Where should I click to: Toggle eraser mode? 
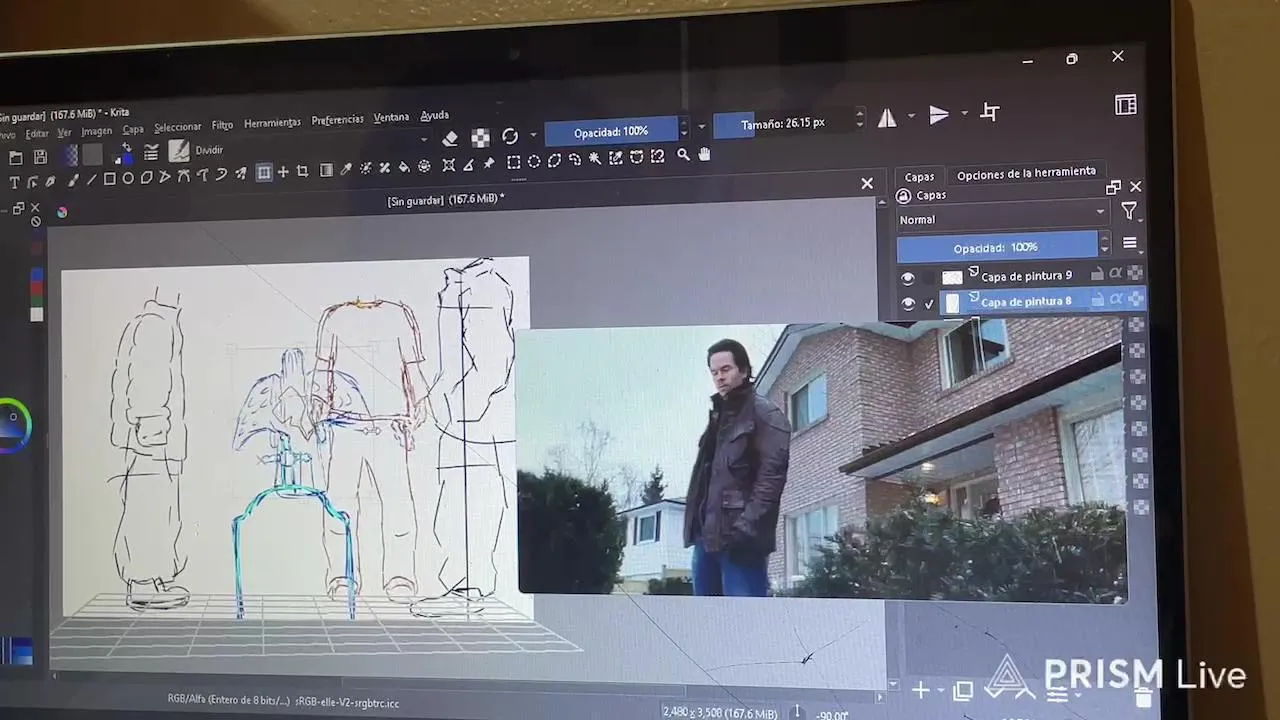450,138
